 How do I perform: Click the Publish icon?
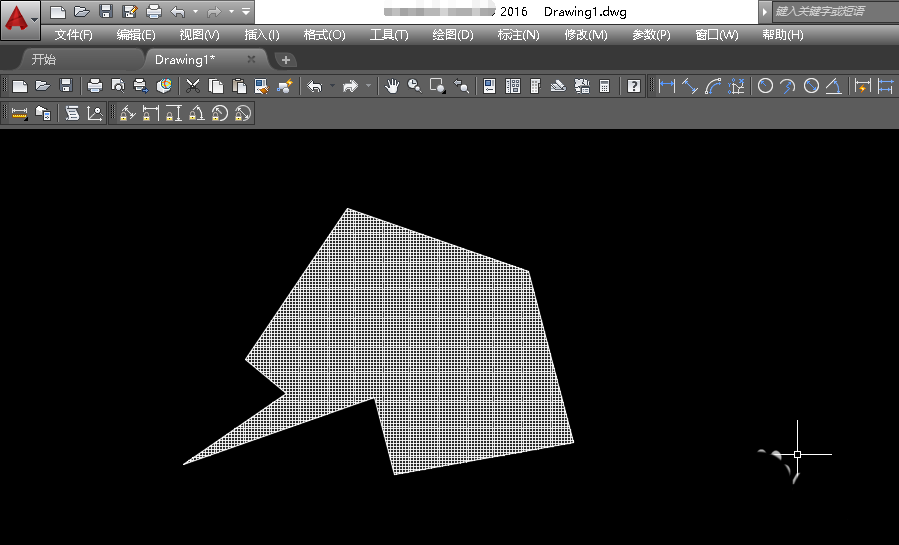click(140, 86)
